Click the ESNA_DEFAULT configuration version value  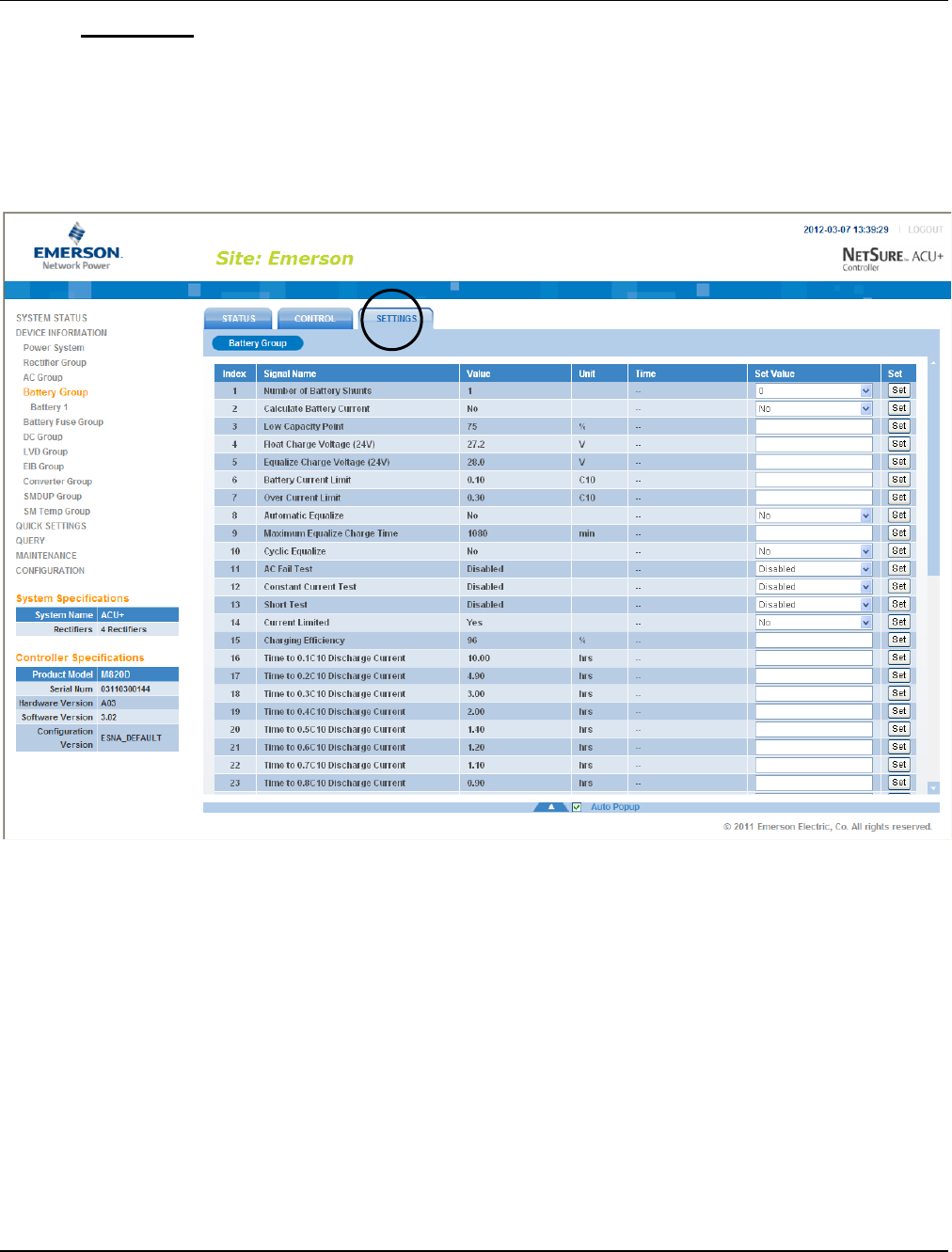[131, 738]
